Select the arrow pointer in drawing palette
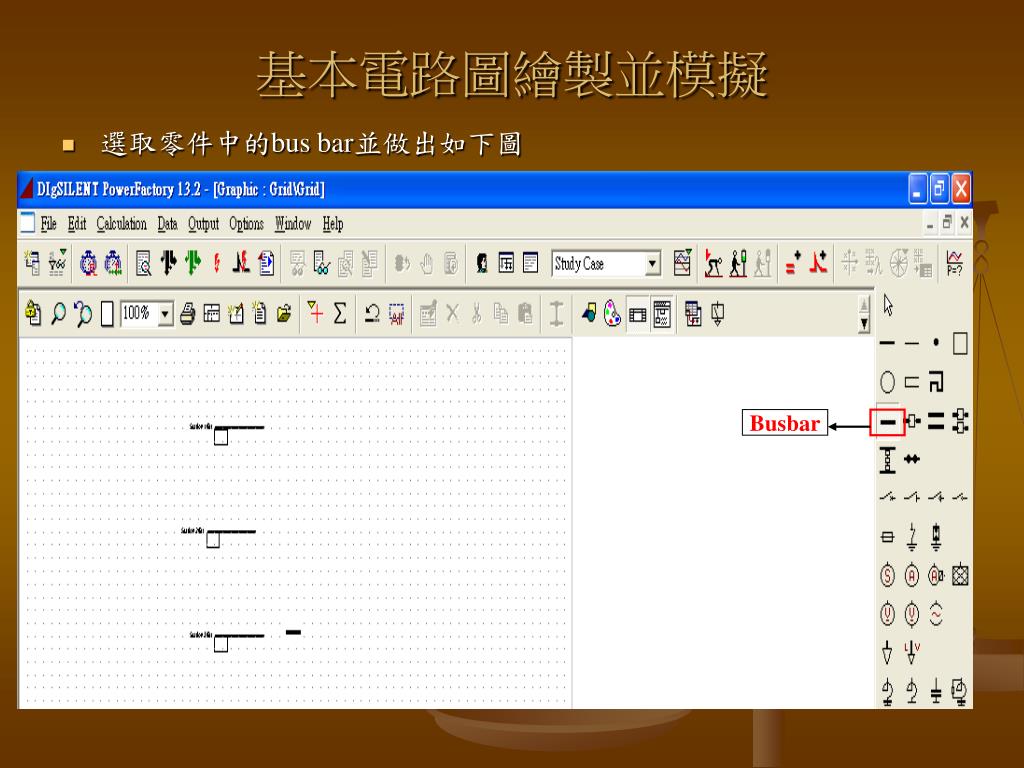 (888, 305)
